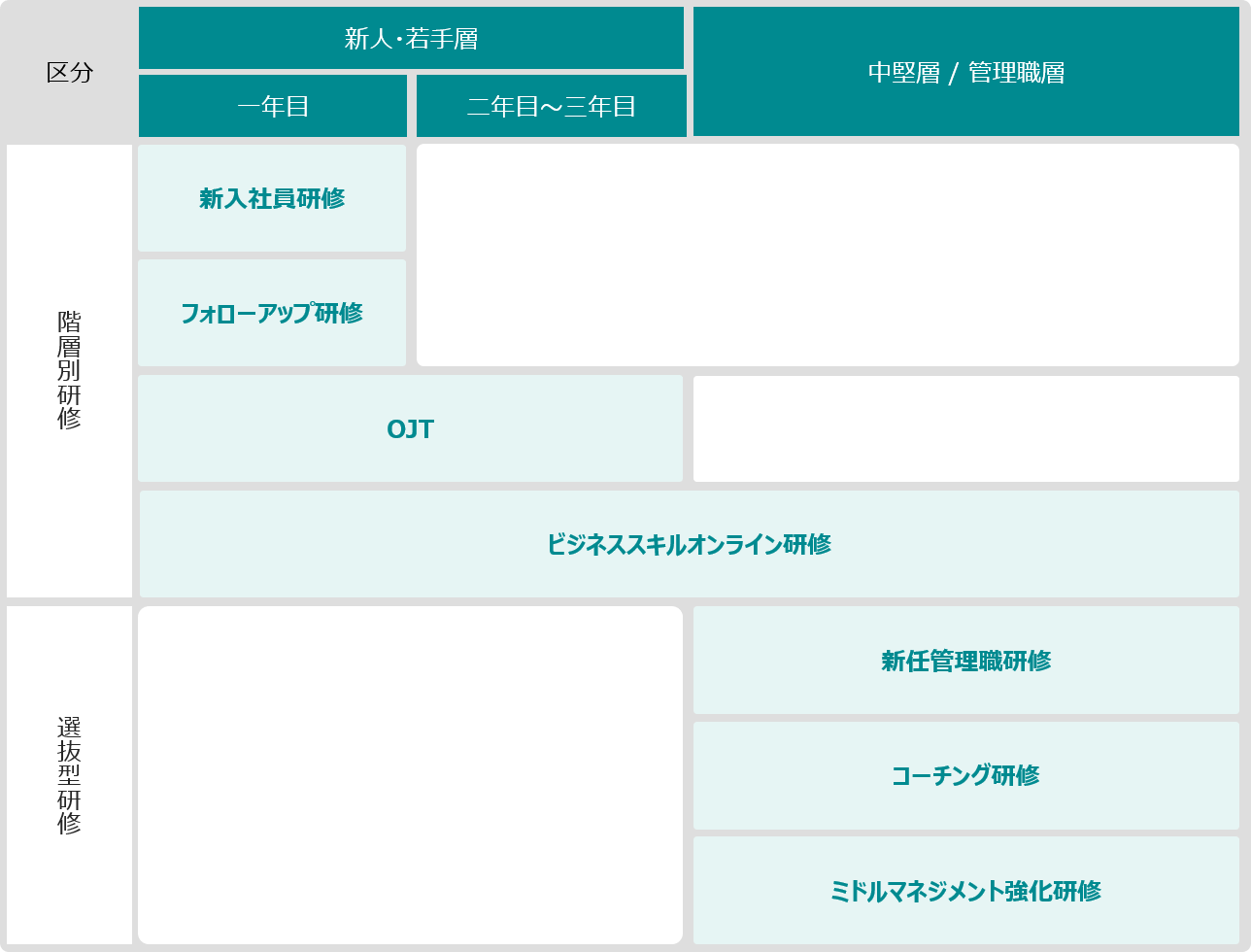Click the training bar spanning all career columns
Screen dimensions: 1251x952
(x=689, y=544)
